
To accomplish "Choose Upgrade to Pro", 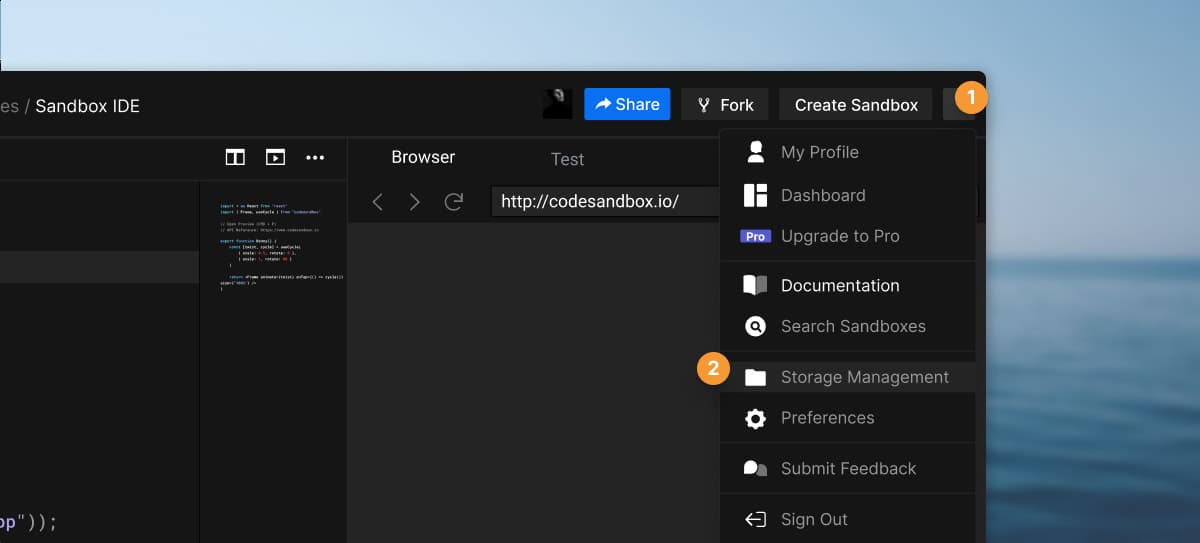I will (839, 236).
